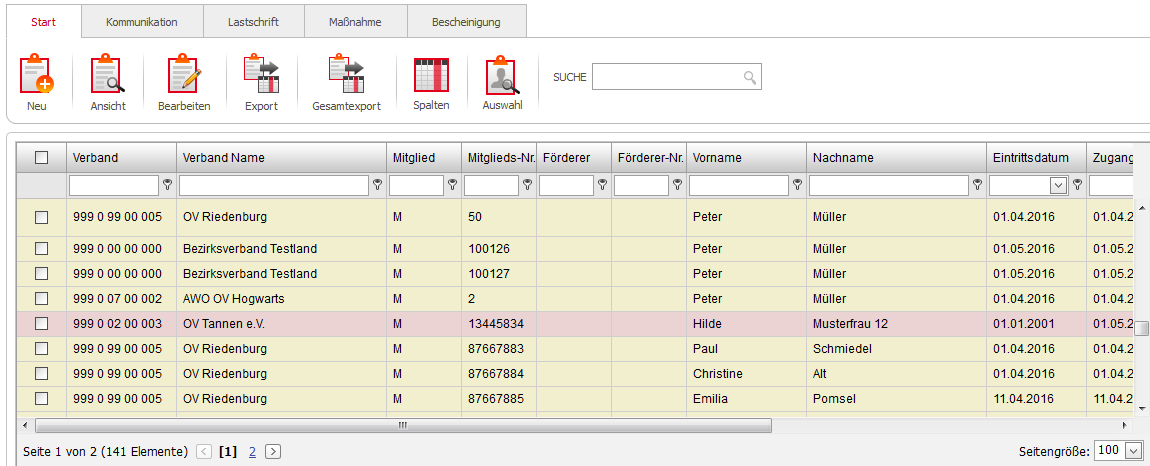
Task: Open filter menu icon for Verband column
Action: tap(168, 185)
